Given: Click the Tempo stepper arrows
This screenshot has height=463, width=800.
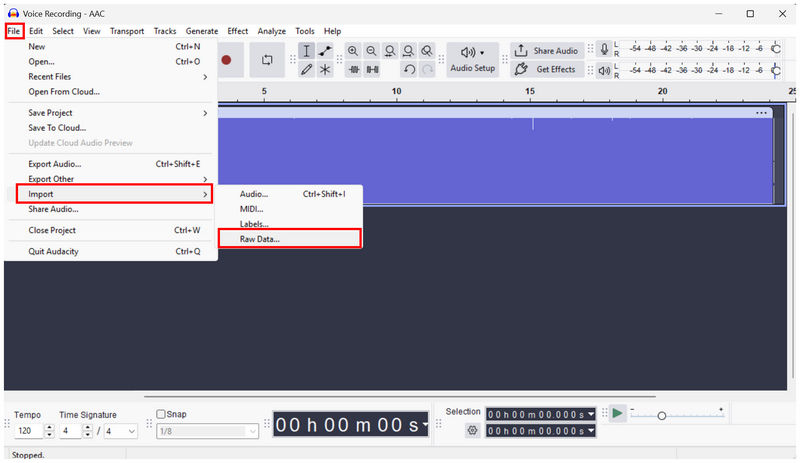Looking at the screenshot, I should (49, 431).
